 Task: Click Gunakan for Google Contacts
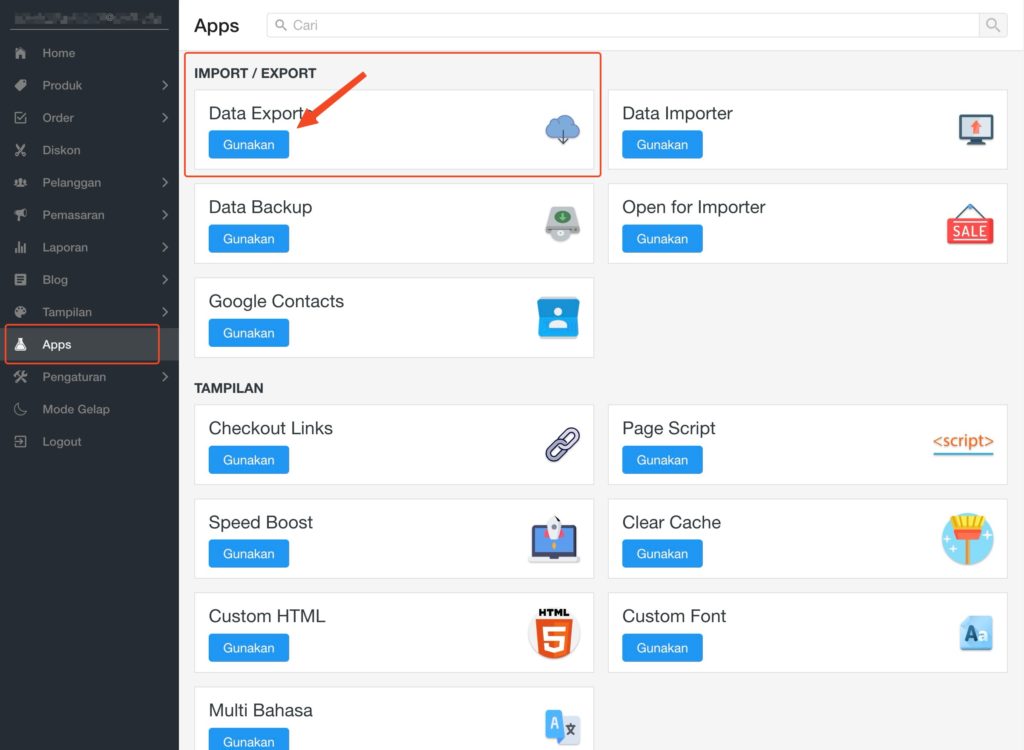pyautogui.click(x=249, y=333)
